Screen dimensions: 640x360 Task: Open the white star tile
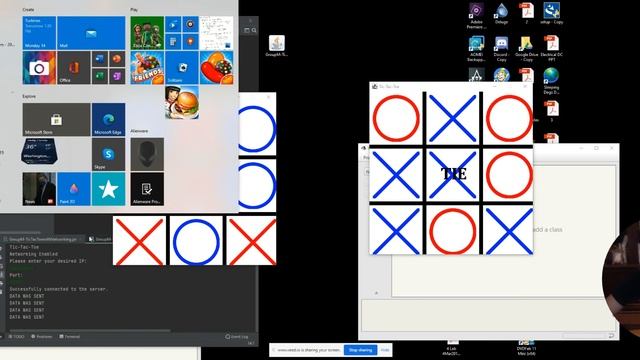tap(109, 189)
